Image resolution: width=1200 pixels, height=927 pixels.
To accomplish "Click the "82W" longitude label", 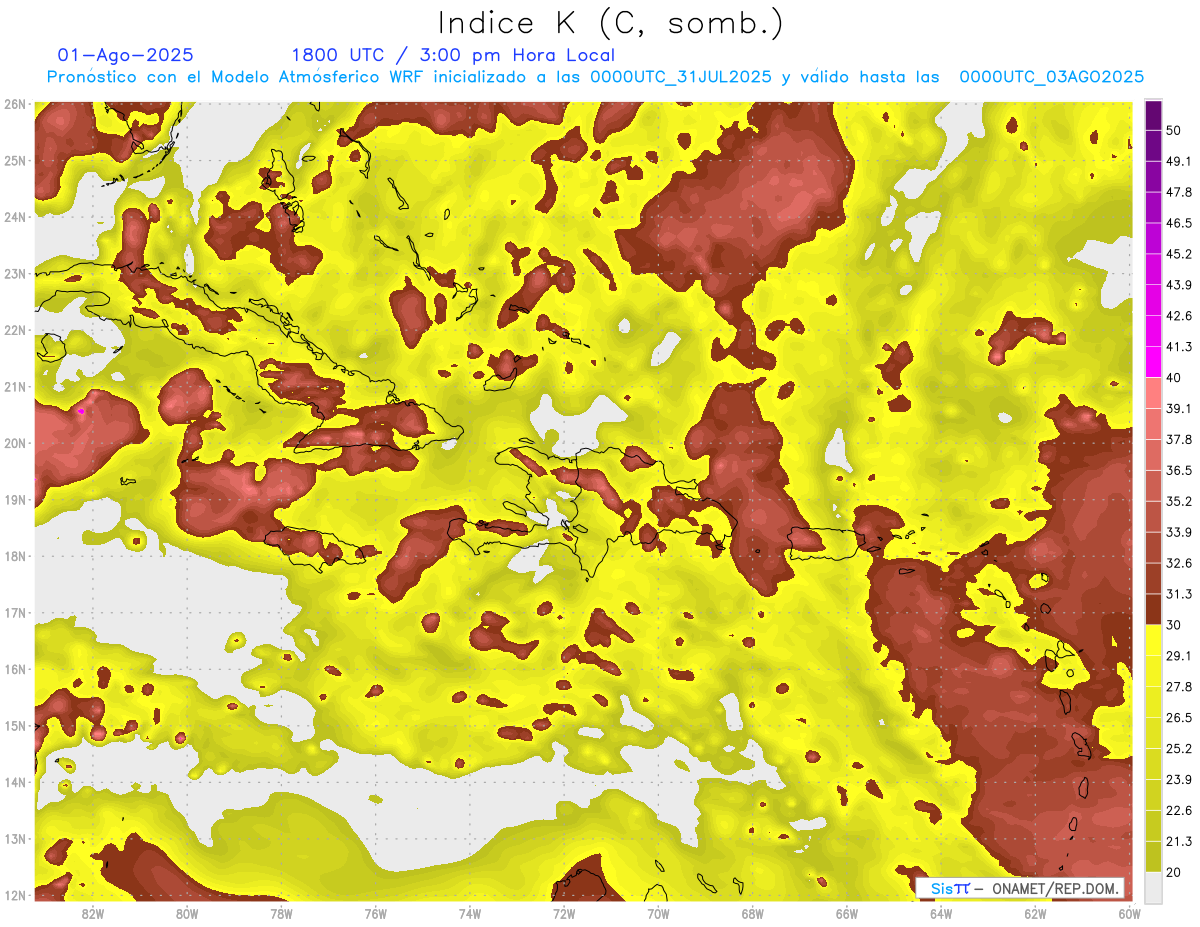I will [x=93, y=913].
